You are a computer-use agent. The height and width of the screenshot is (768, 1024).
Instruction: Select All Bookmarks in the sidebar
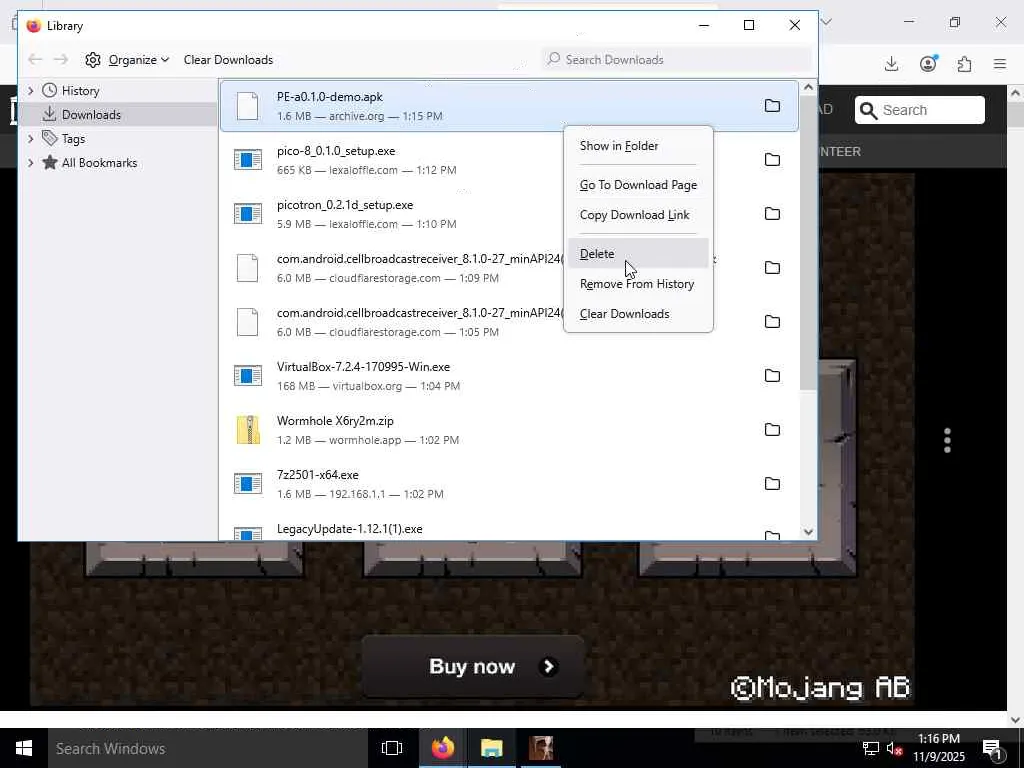click(x=118, y=163)
